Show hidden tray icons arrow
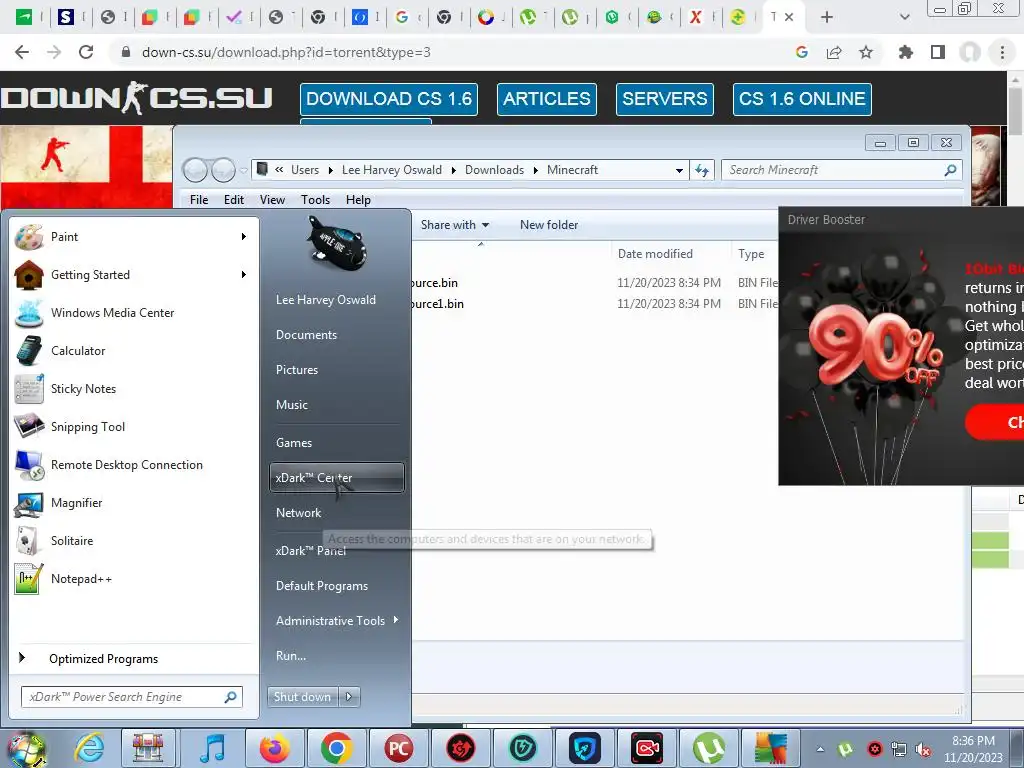The image size is (1024, 768). click(x=820, y=750)
